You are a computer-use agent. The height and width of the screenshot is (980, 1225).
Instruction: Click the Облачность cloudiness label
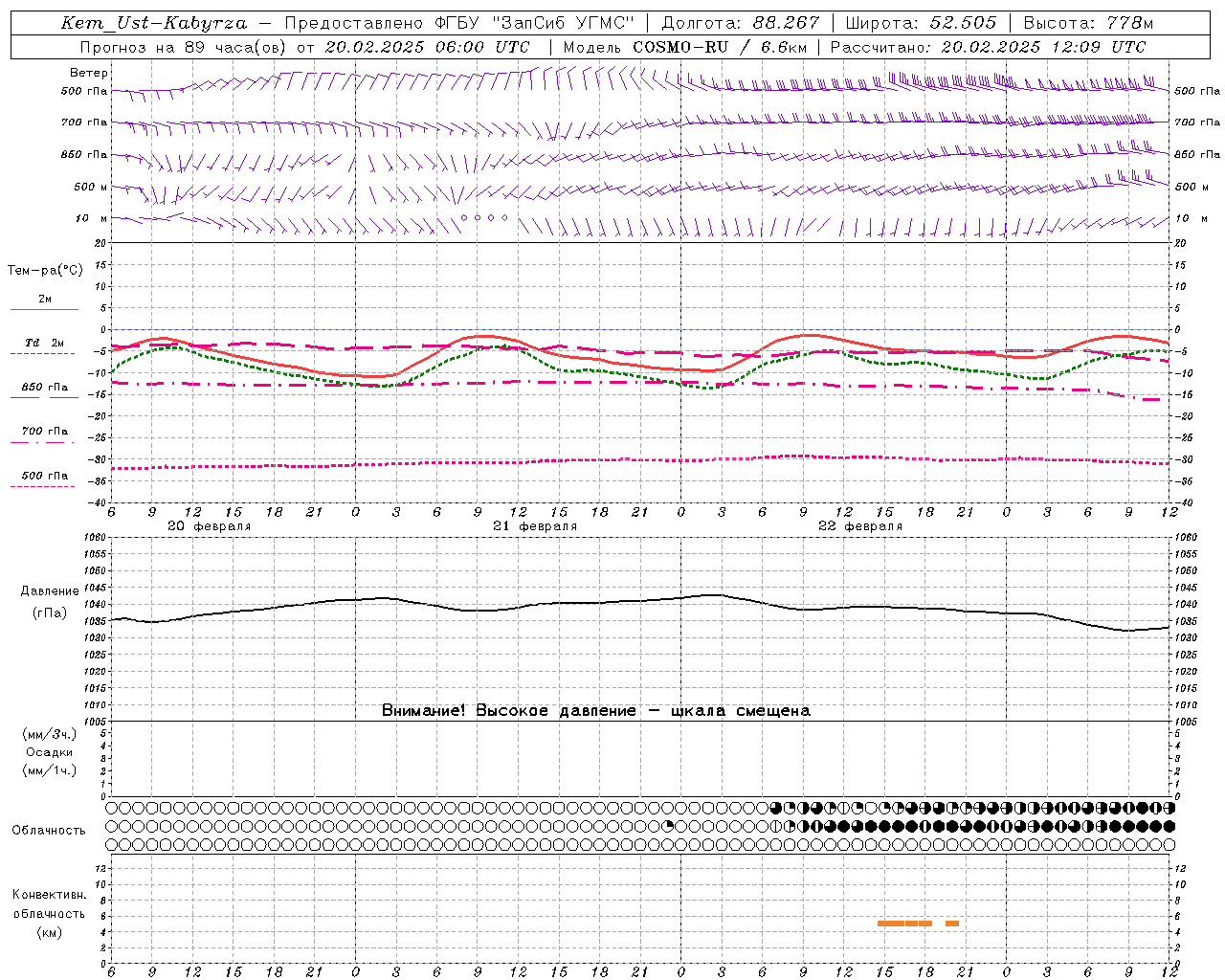(x=49, y=831)
